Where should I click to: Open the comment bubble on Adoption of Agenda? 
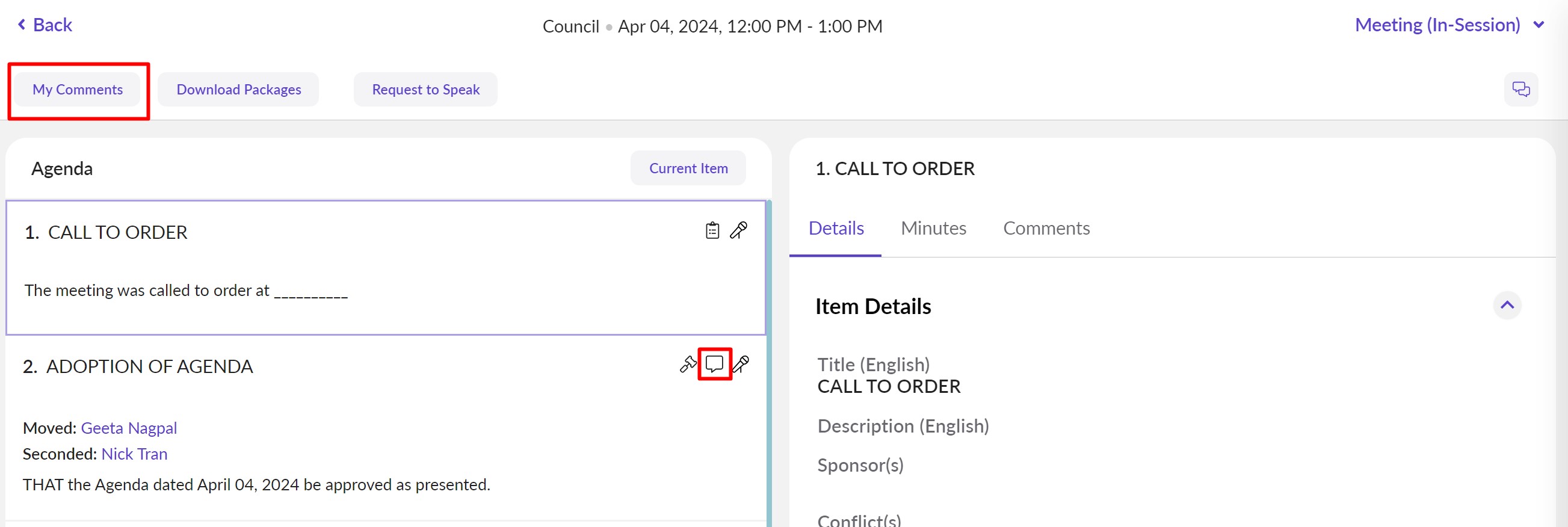(714, 365)
